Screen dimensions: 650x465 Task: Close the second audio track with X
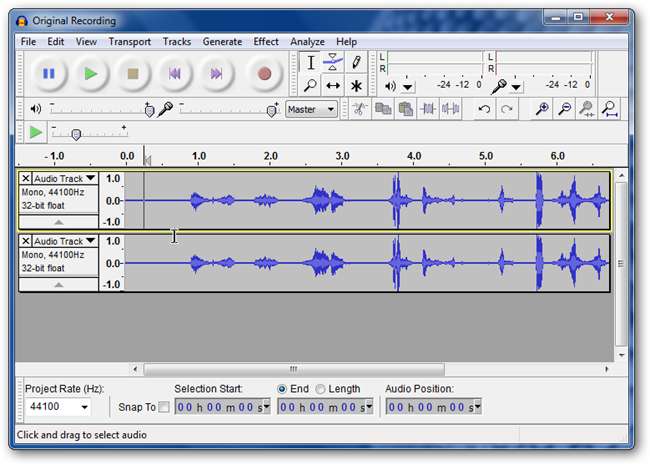click(x=26, y=241)
